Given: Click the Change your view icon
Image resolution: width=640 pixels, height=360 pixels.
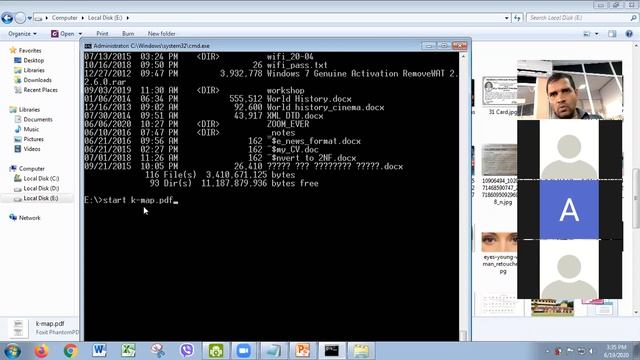Looking at the screenshot, I should [x=587, y=34].
